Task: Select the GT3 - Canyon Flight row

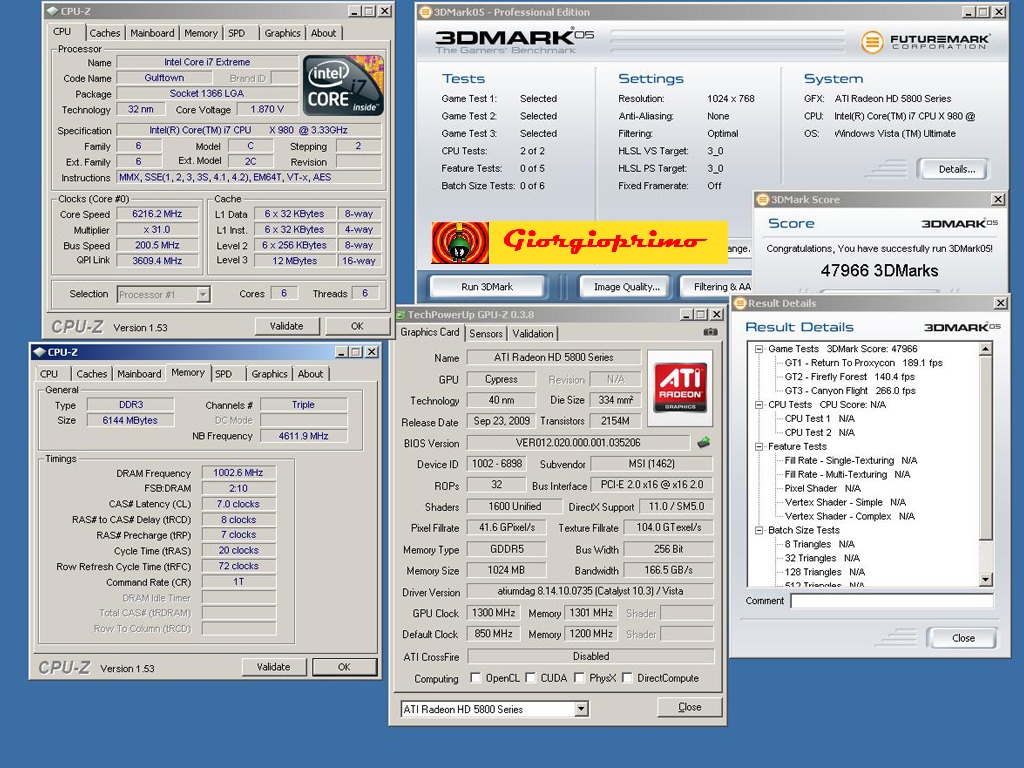Action: (x=850, y=391)
